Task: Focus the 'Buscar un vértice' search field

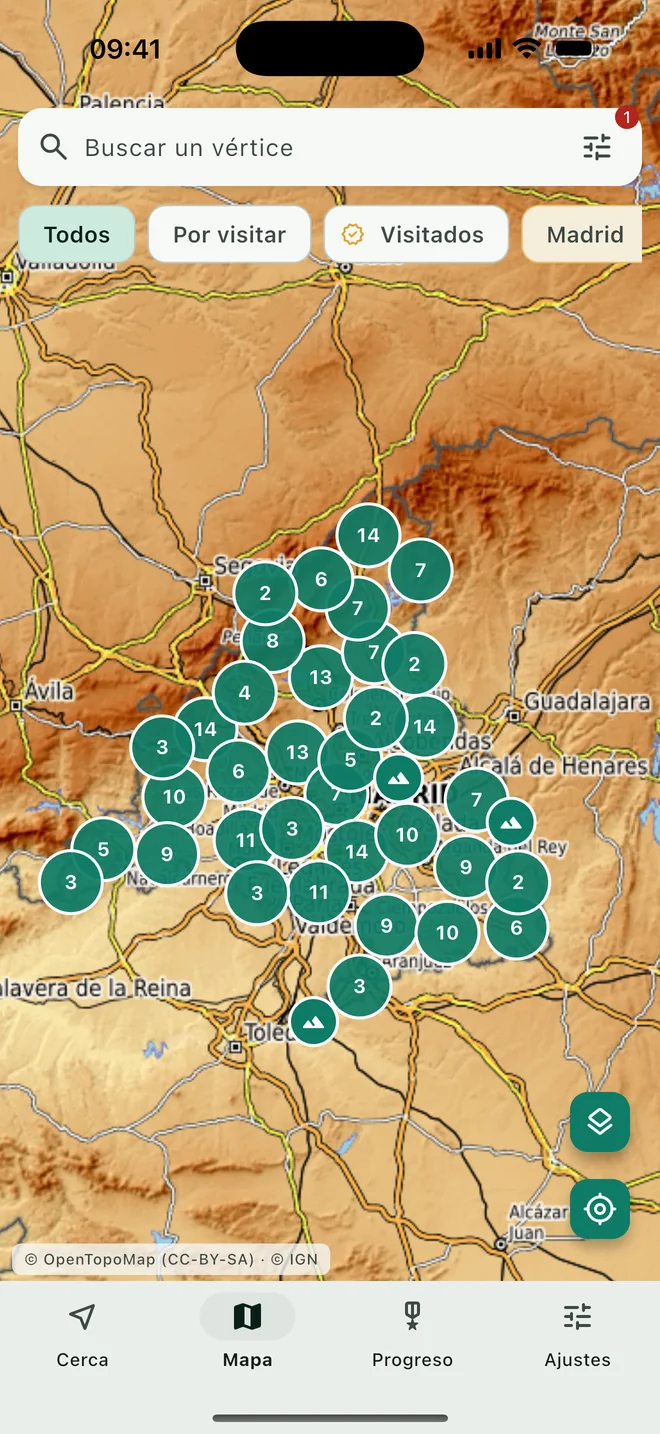Action: [x=330, y=147]
